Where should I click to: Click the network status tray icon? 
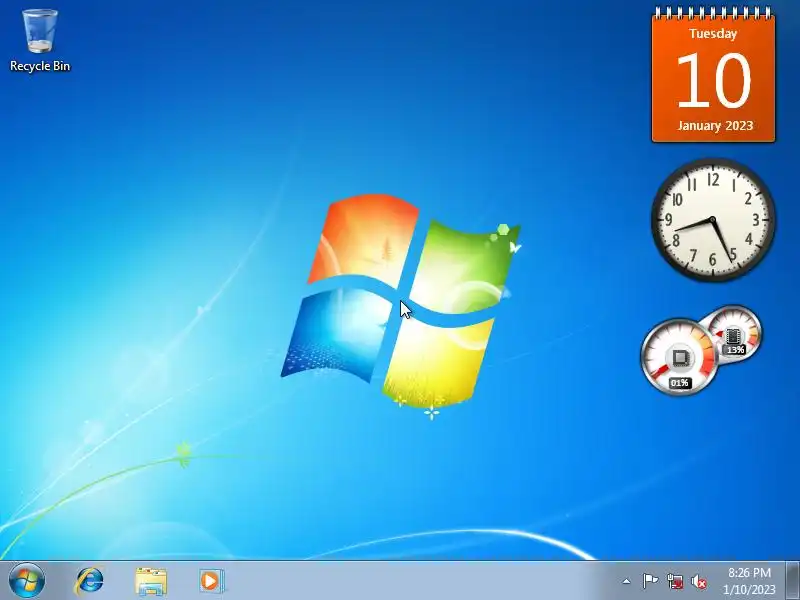(675, 581)
